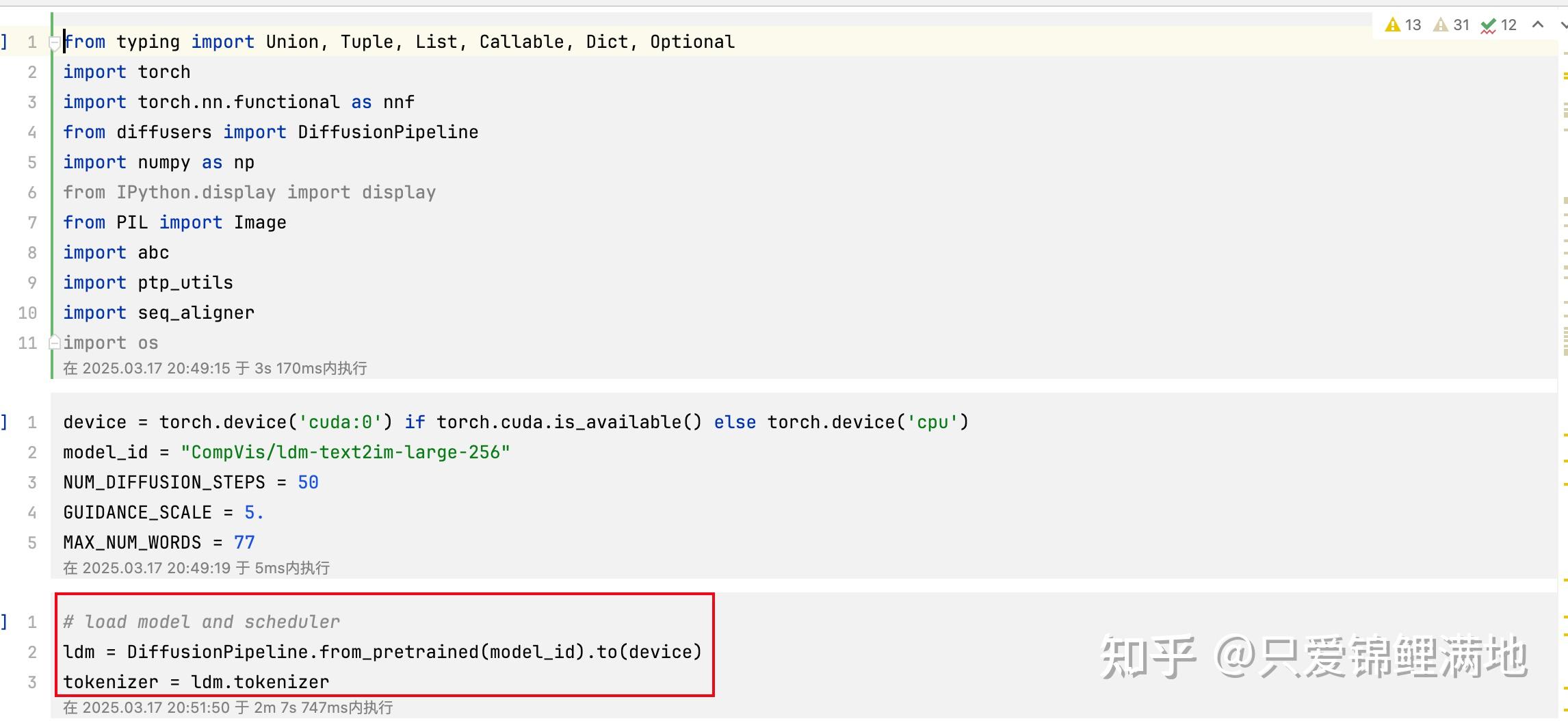Collapse the imports with line 1 fold marker
This screenshot has width=1568, height=721.
(55, 43)
